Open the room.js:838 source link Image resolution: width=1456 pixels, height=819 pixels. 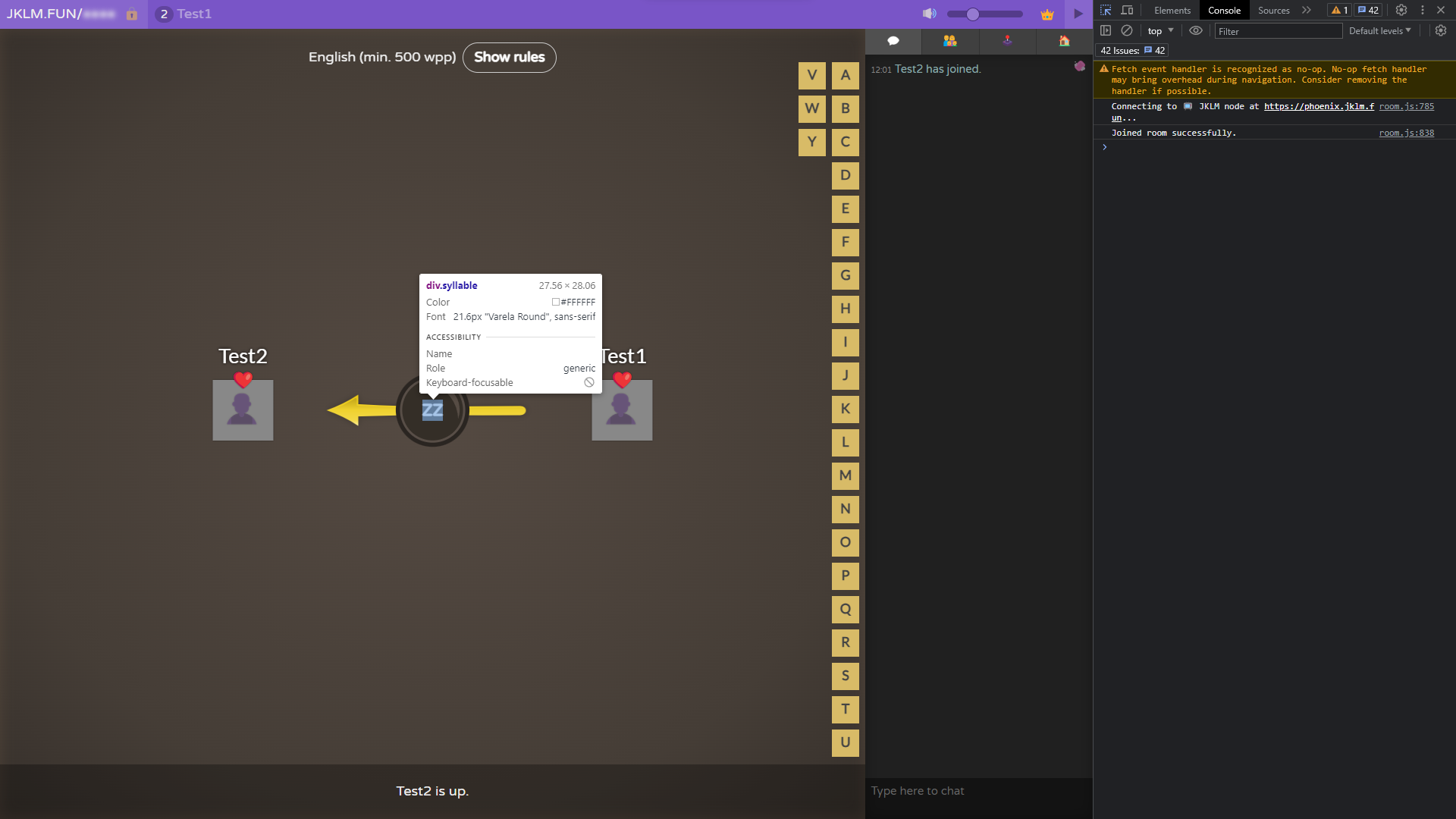click(1408, 132)
